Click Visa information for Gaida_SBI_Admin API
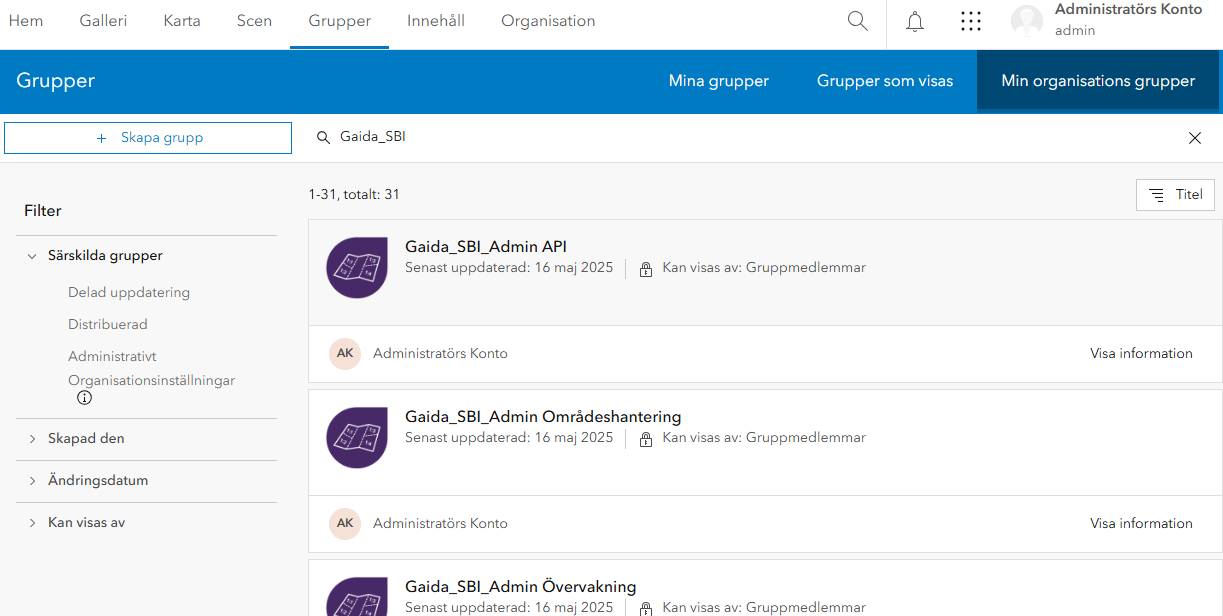Viewport: 1223px width, 616px height. coord(1141,353)
